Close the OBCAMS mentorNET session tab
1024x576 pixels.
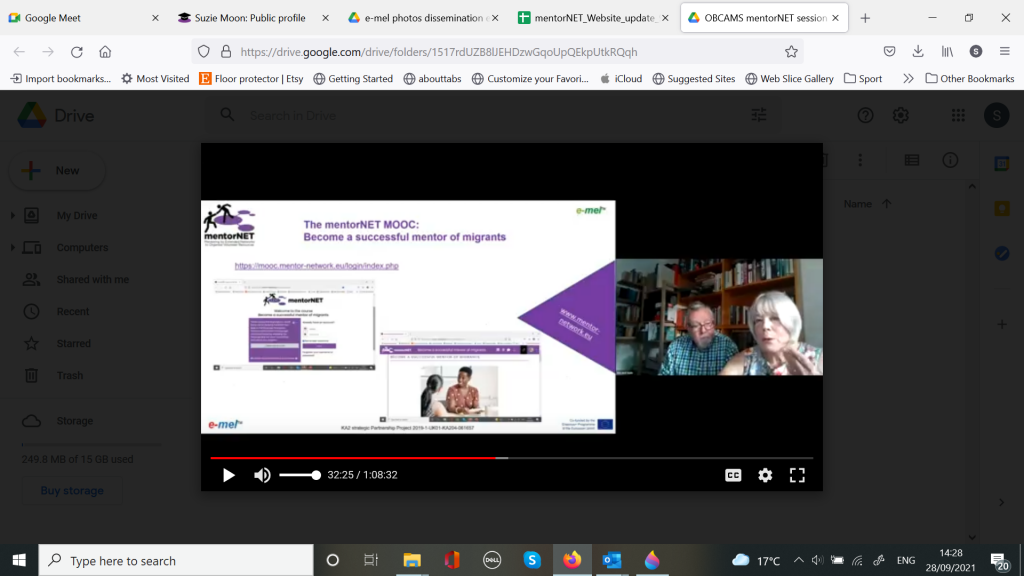pyautogui.click(x=835, y=18)
